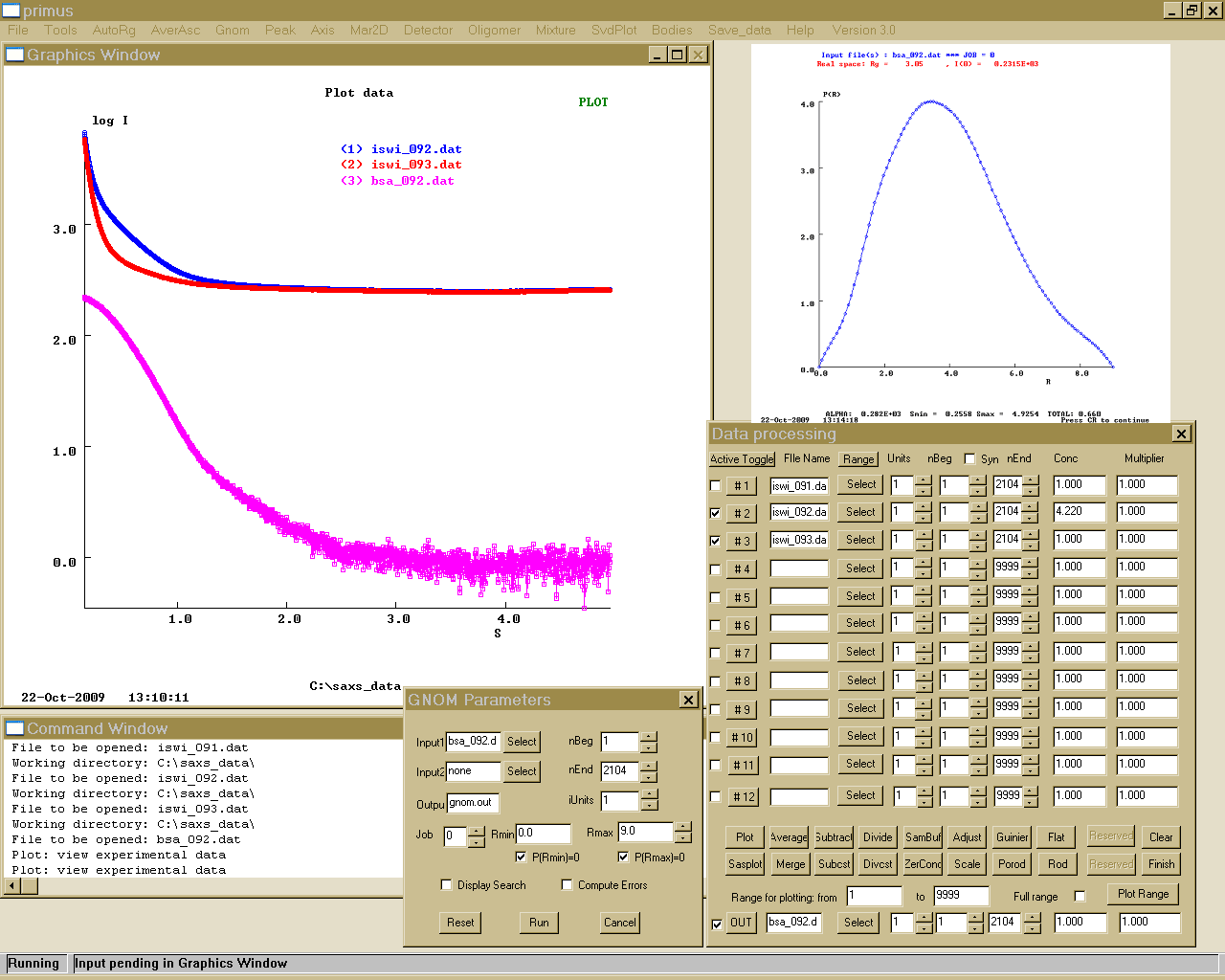Open the Tools menu
Viewport: 1225px width, 980px height.
pyautogui.click(x=60, y=30)
